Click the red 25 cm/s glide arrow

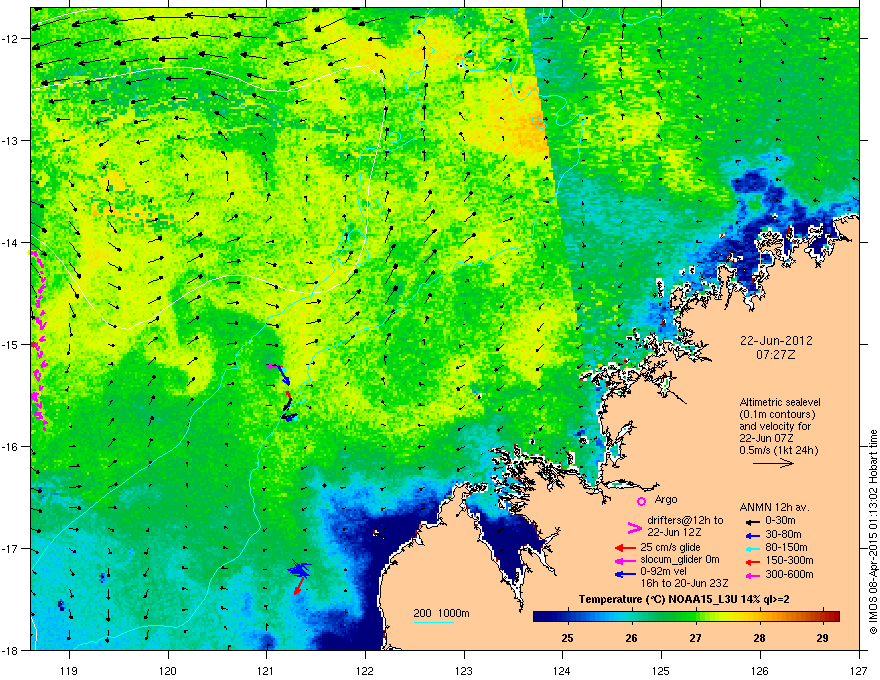[x=625, y=548]
